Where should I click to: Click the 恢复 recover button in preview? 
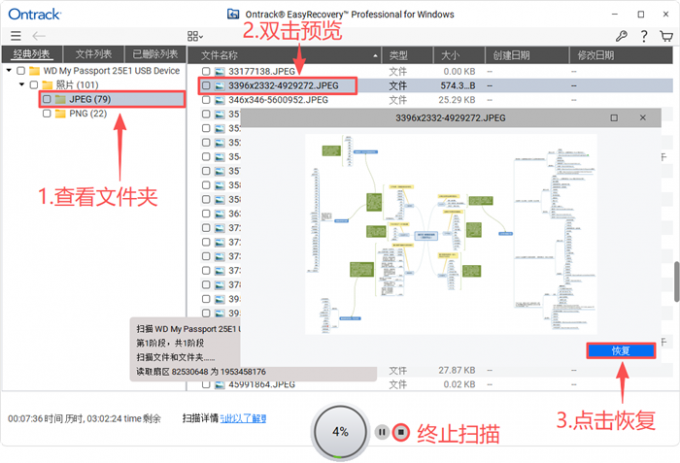621,350
